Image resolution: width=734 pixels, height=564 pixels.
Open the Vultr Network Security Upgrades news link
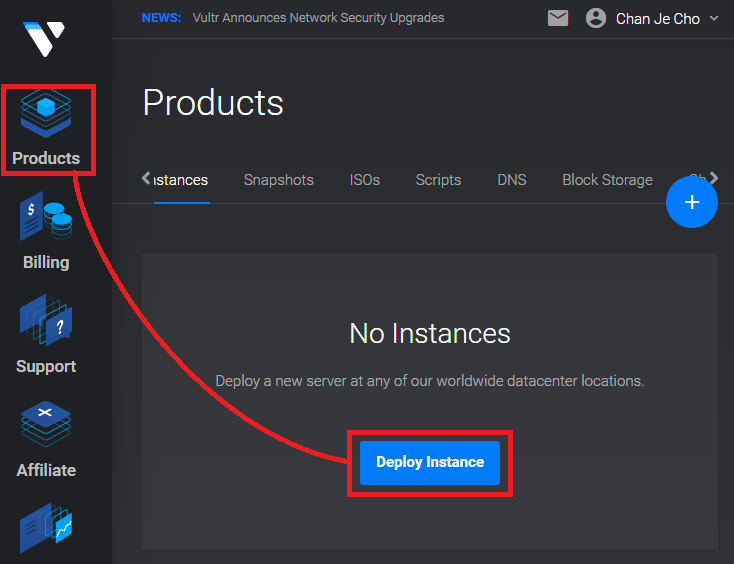point(318,18)
